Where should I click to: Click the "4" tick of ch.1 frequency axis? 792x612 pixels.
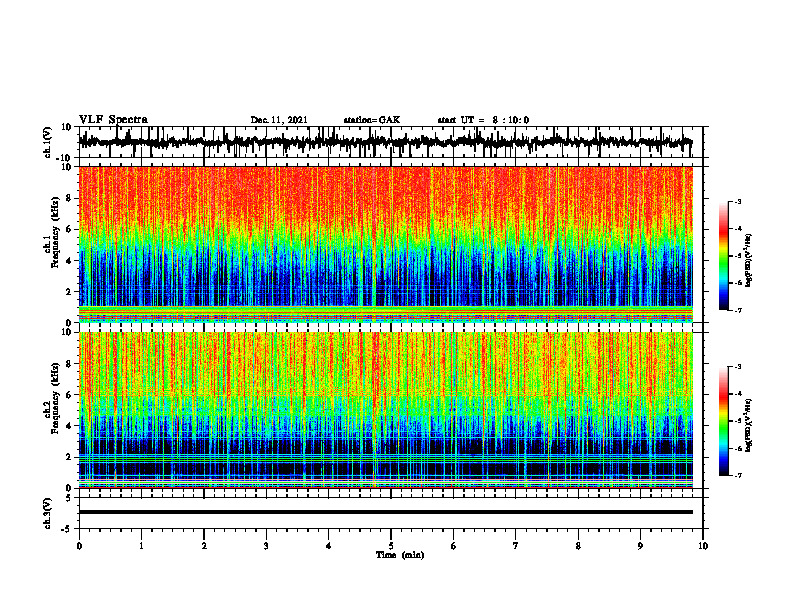tap(69, 261)
